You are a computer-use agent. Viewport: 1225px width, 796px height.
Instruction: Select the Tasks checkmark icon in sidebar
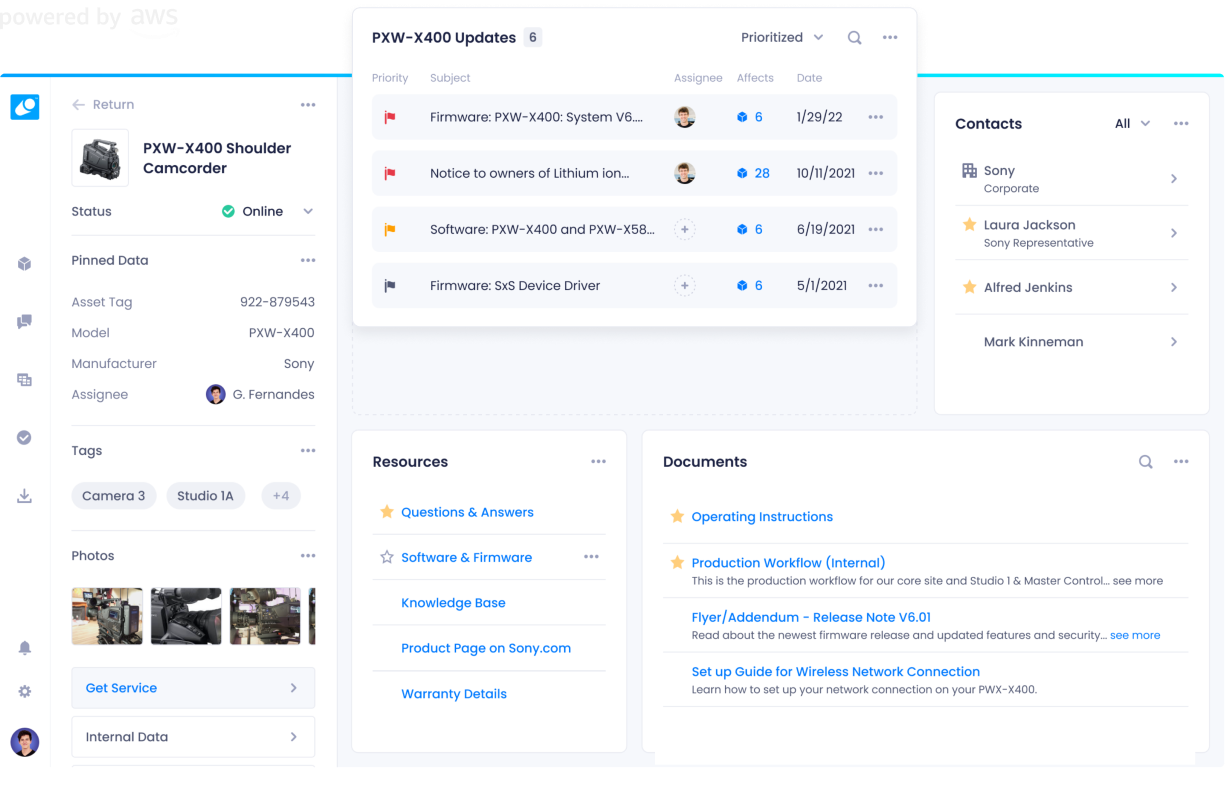pyautogui.click(x=24, y=437)
